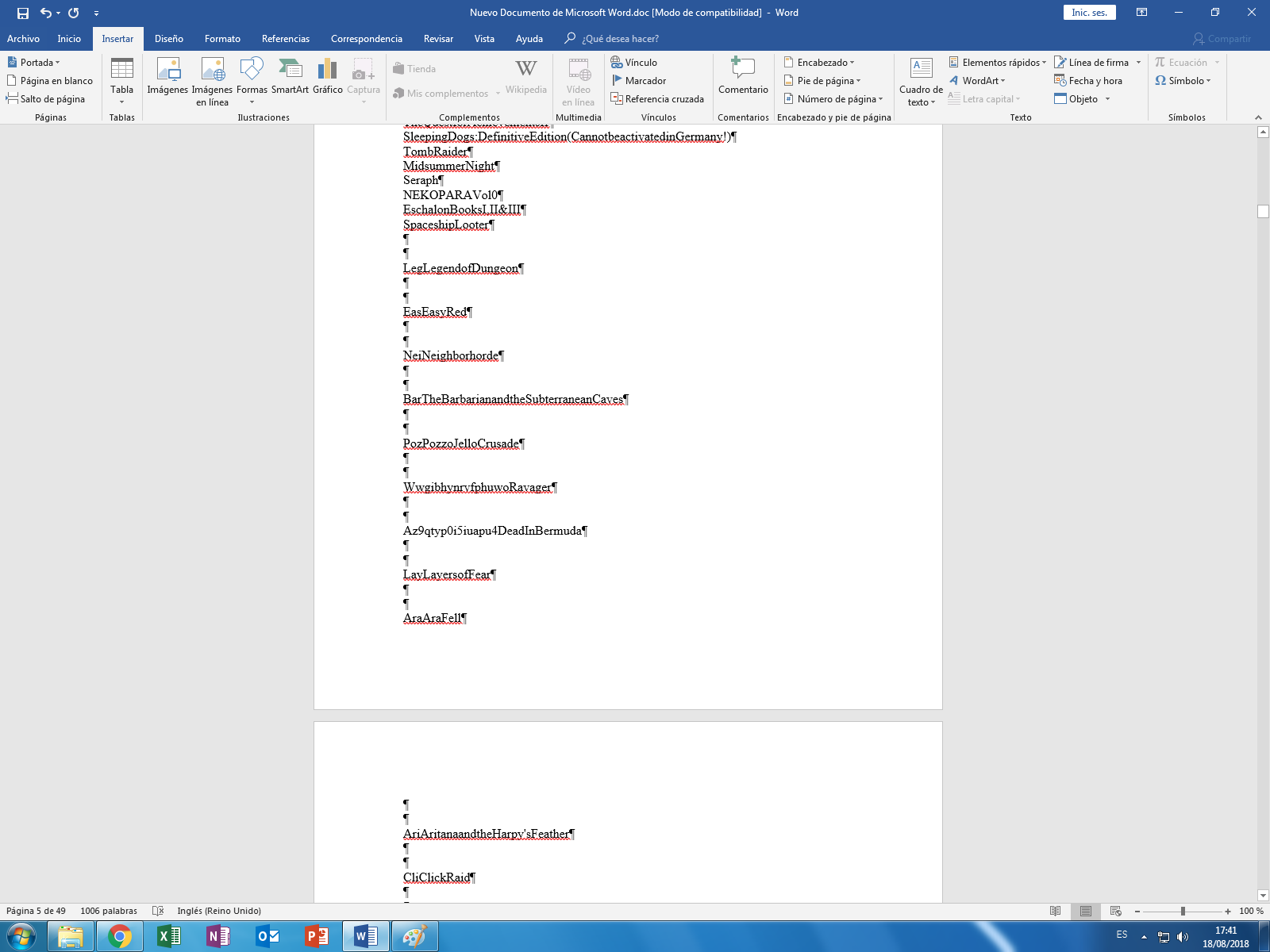1270x952 pixels.
Task: Add a new Comentario
Action: pos(743,77)
